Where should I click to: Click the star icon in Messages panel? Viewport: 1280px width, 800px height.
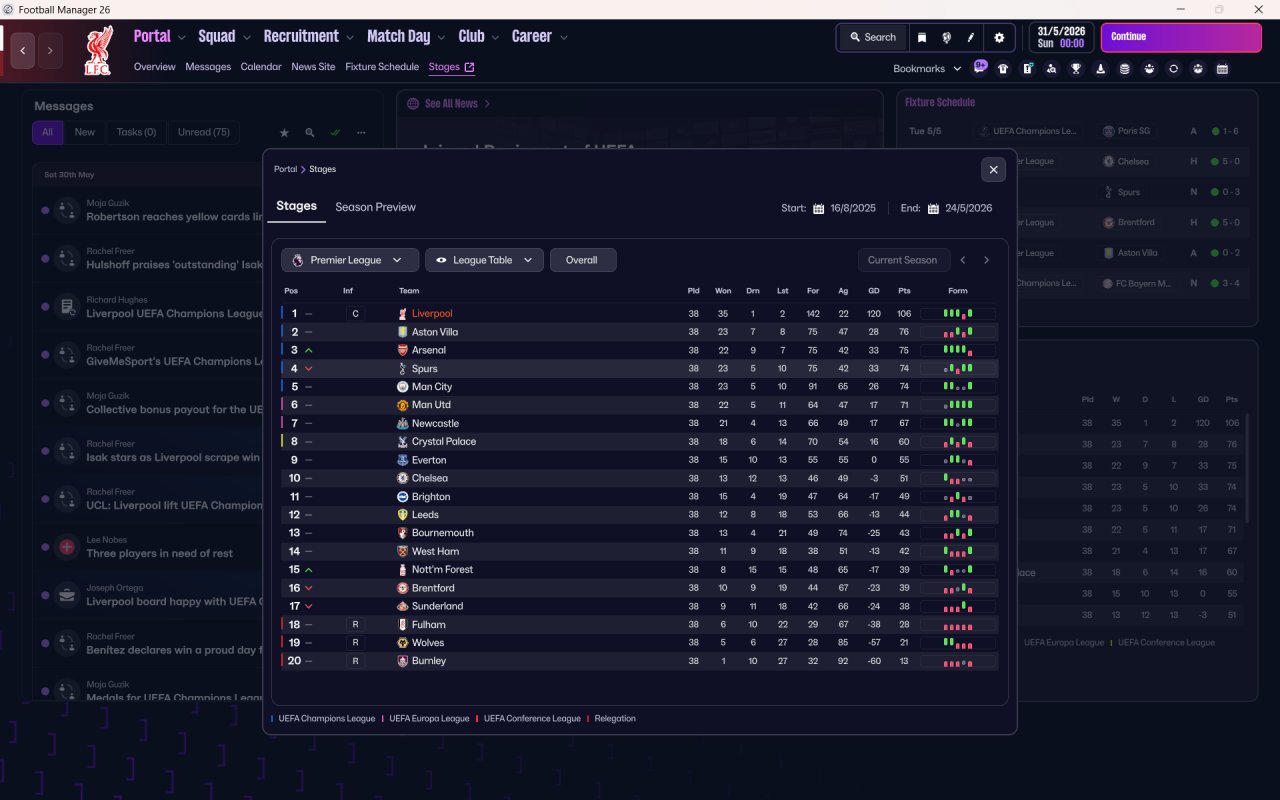point(284,132)
